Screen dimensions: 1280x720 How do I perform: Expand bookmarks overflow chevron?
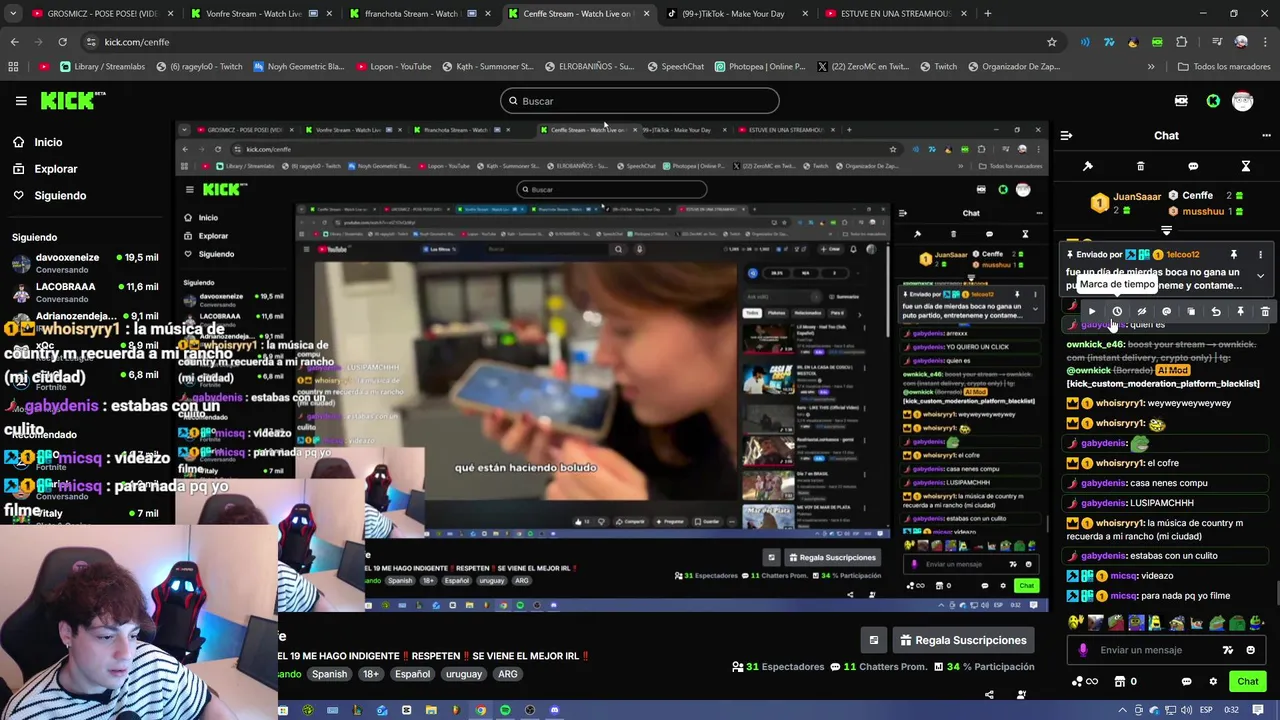click(x=1151, y=67)
